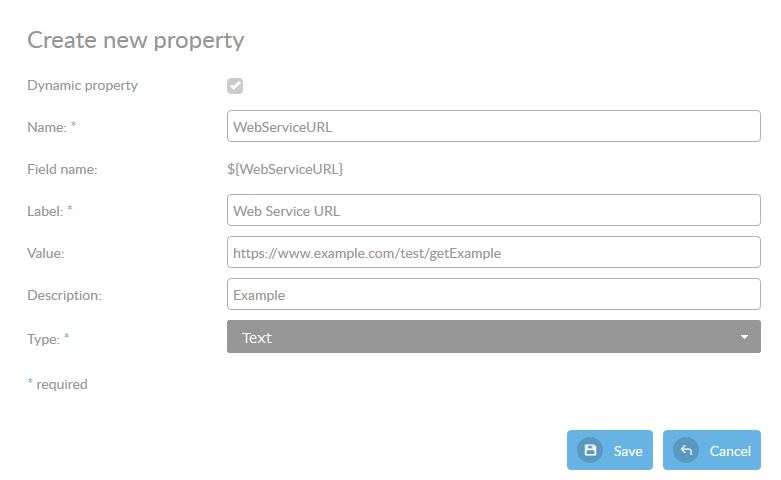Screen dimensions: 781x480
Task: Click the "Description:" form label
Action: tap(64, 295)
